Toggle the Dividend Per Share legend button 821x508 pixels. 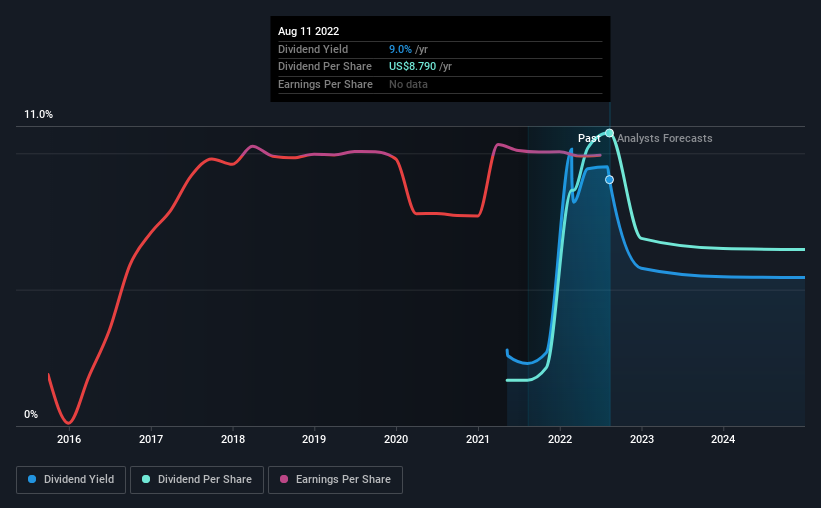click(x=197, y=480)
